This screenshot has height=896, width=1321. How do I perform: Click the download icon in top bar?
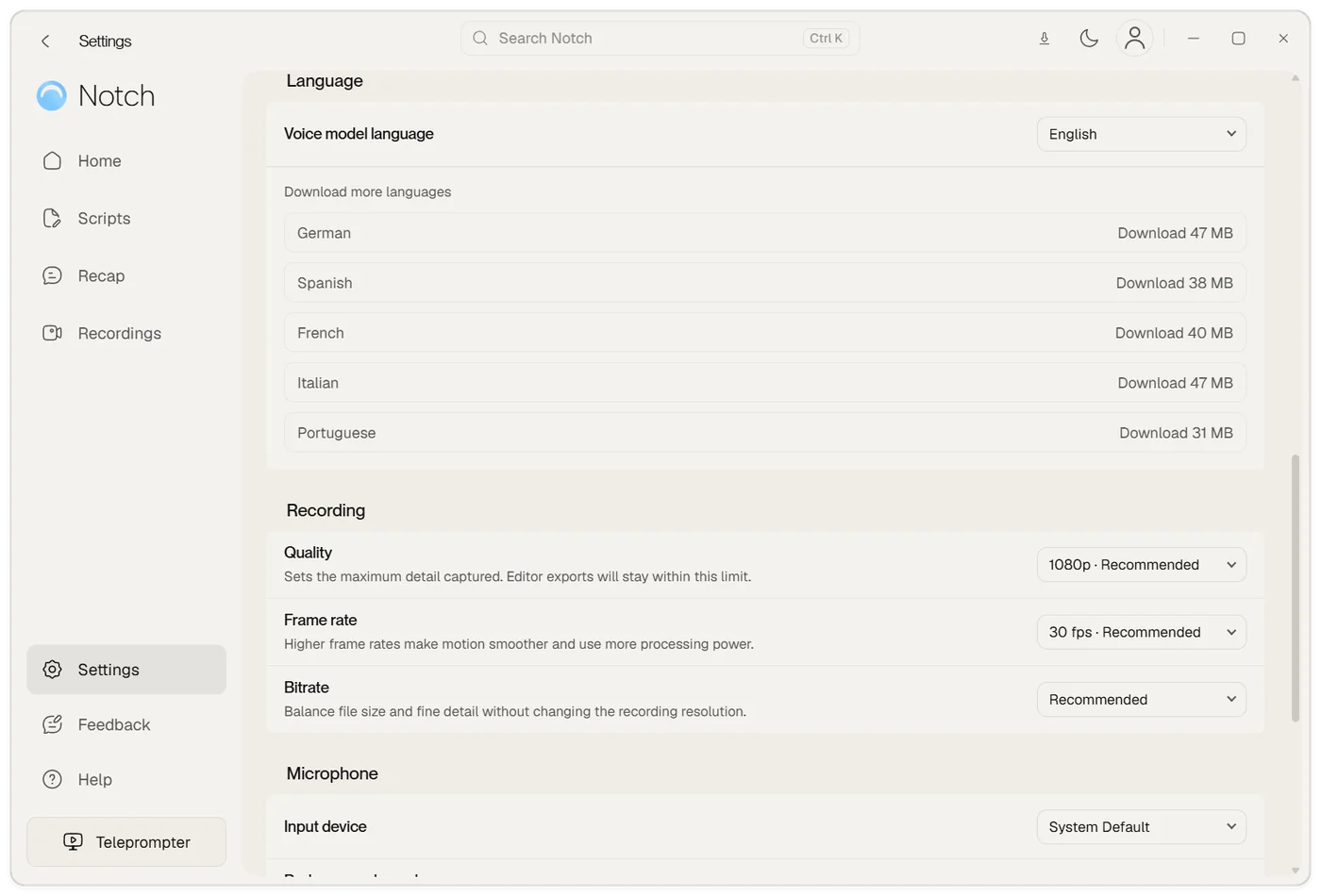tap(1045, 39)
